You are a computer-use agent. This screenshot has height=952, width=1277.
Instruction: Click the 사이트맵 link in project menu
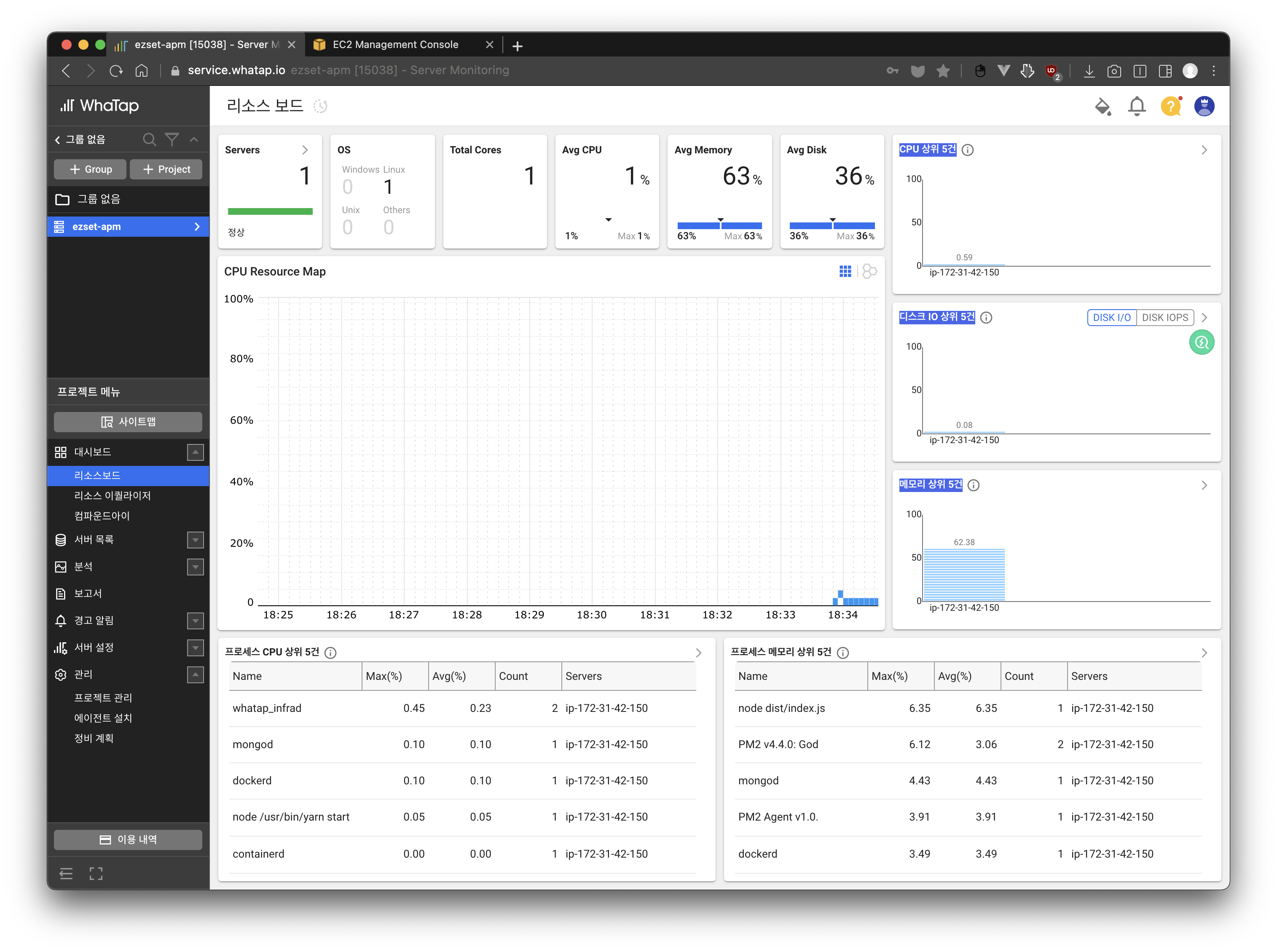point(129,420)
